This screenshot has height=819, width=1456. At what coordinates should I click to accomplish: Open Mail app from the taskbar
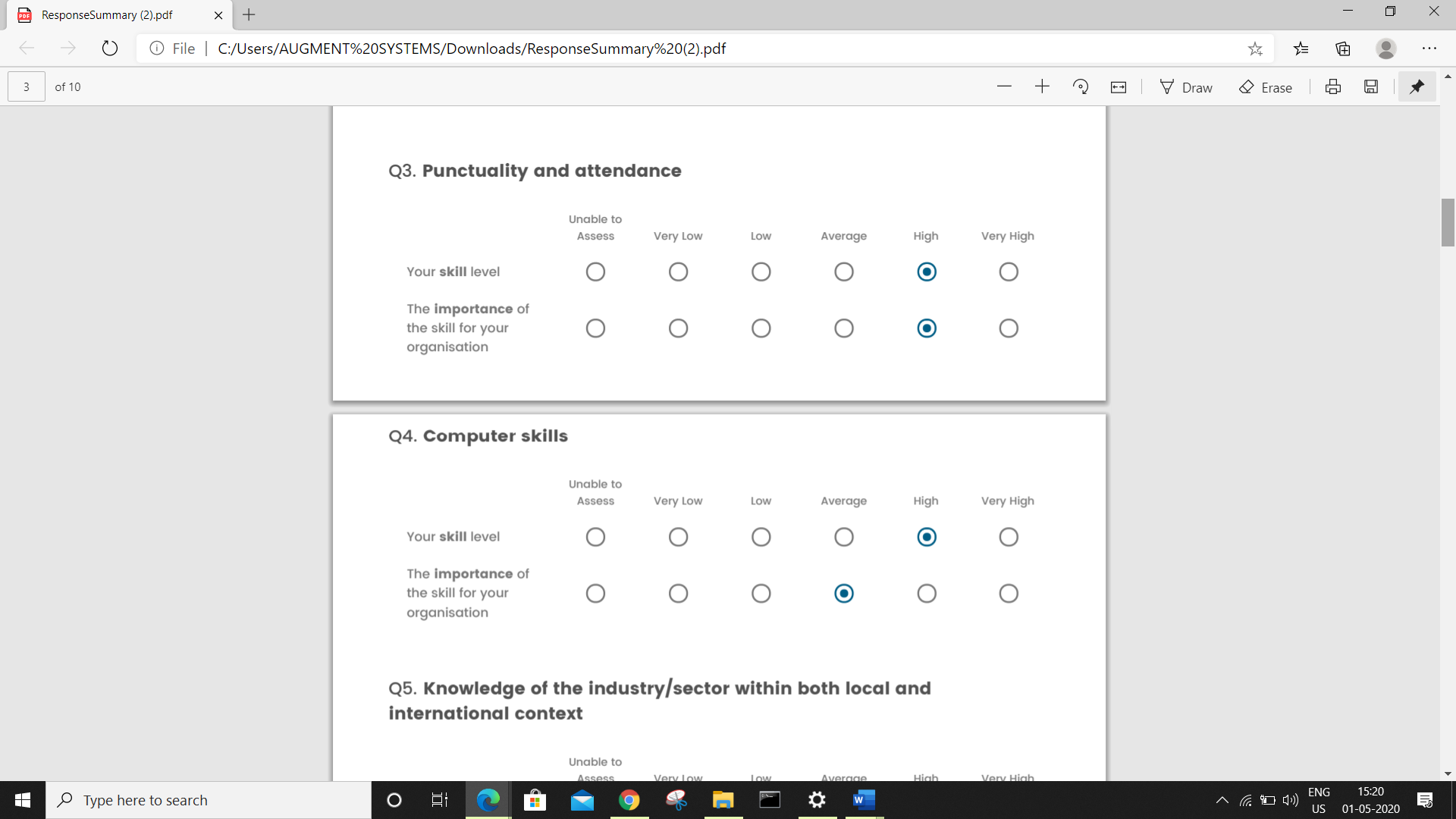(582, 800)
